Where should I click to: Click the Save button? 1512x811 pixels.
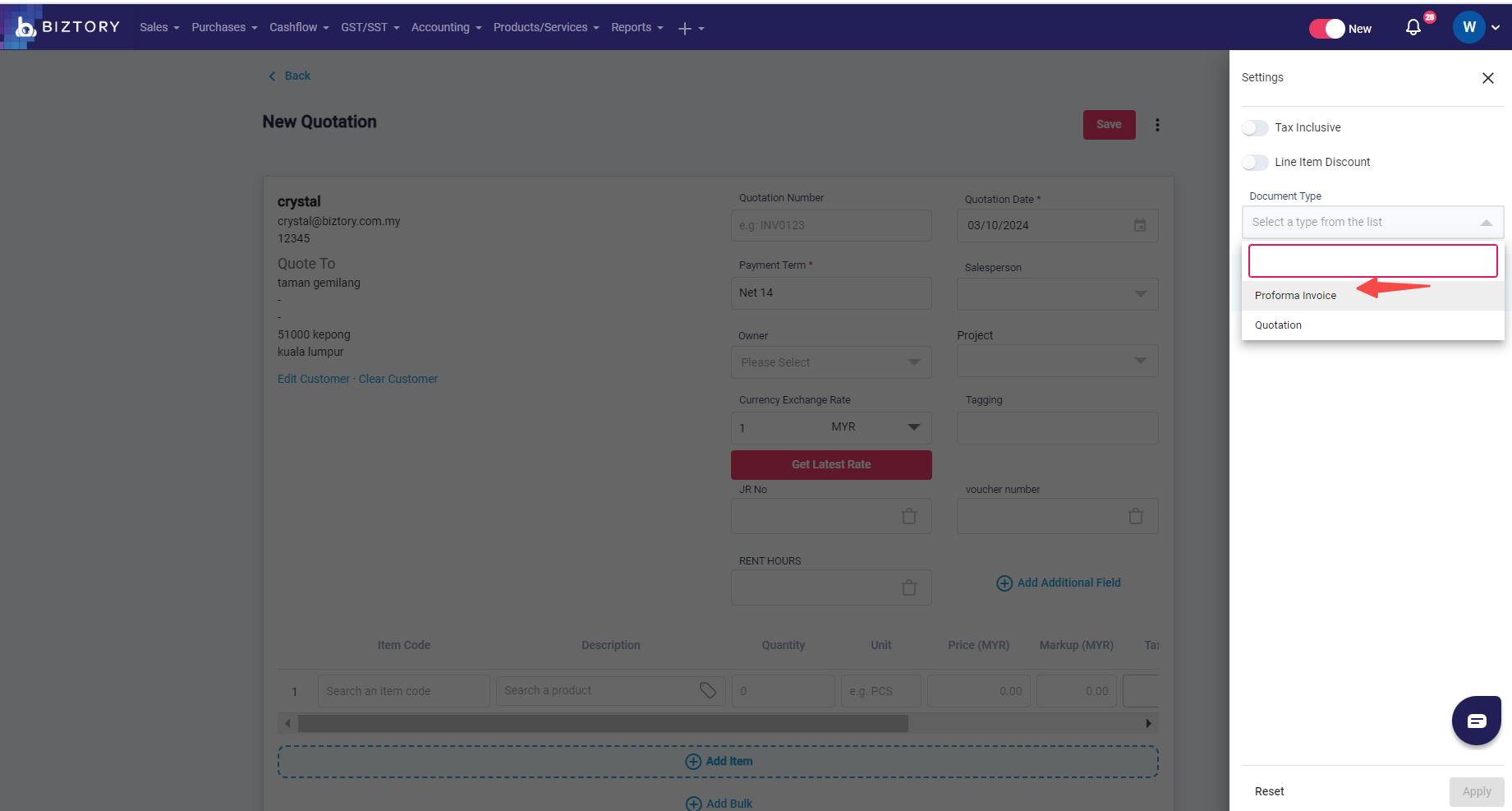1109,125
